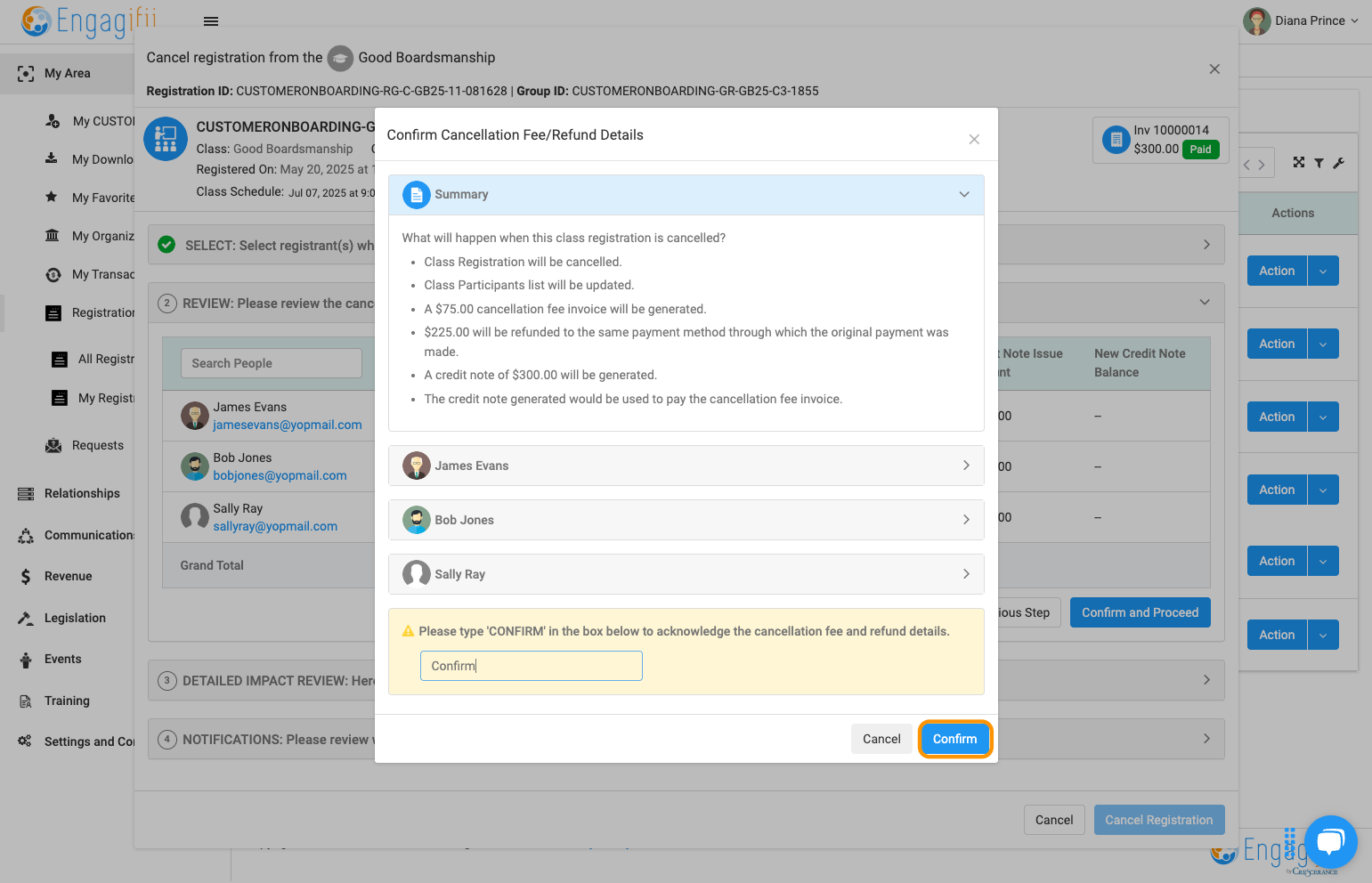Screen dimensions: 1372x883
Task: Open the Diana Prince user menu
Action: pos(1301,20)
